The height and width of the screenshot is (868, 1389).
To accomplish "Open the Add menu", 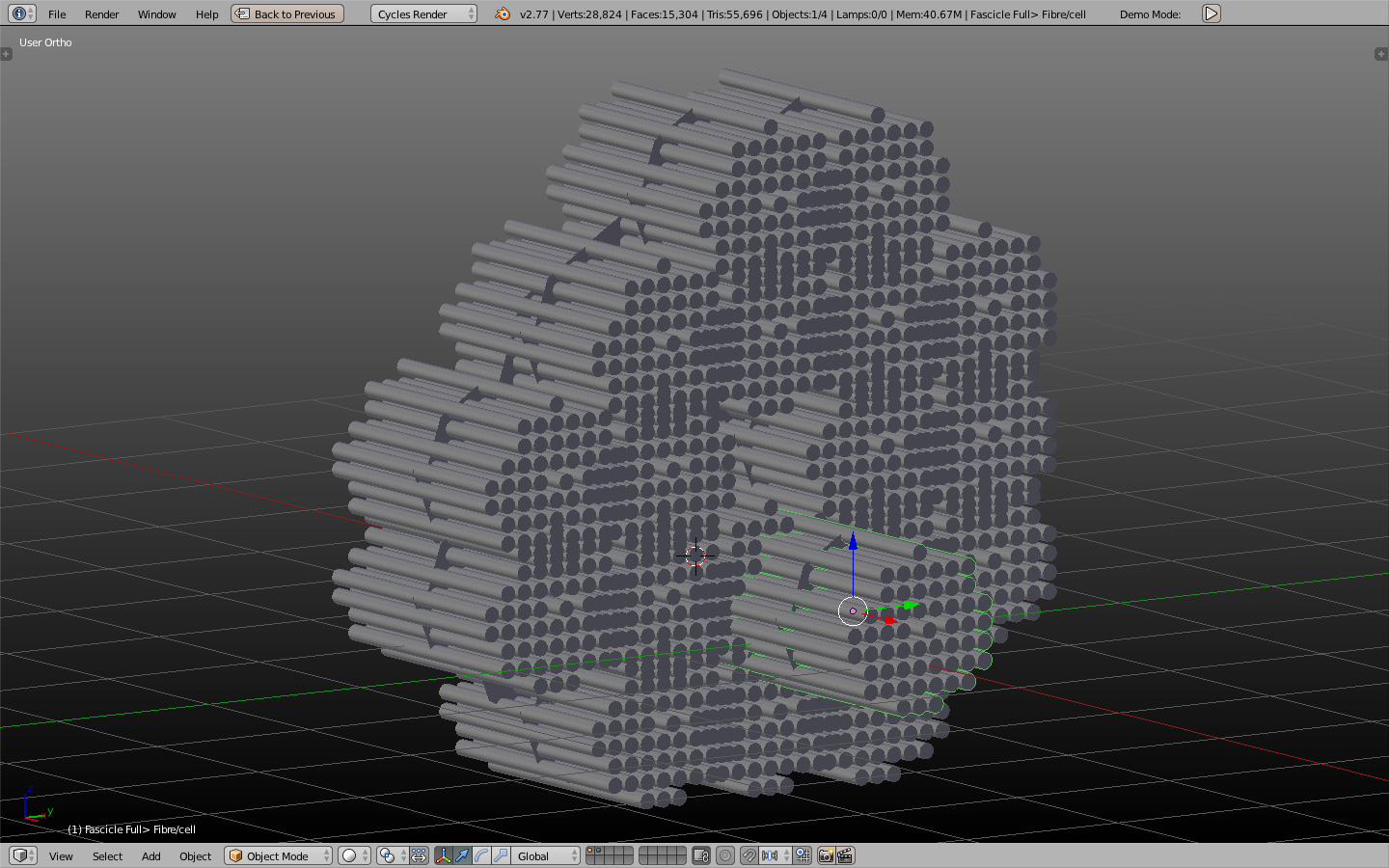I will (x=151, y=856).
